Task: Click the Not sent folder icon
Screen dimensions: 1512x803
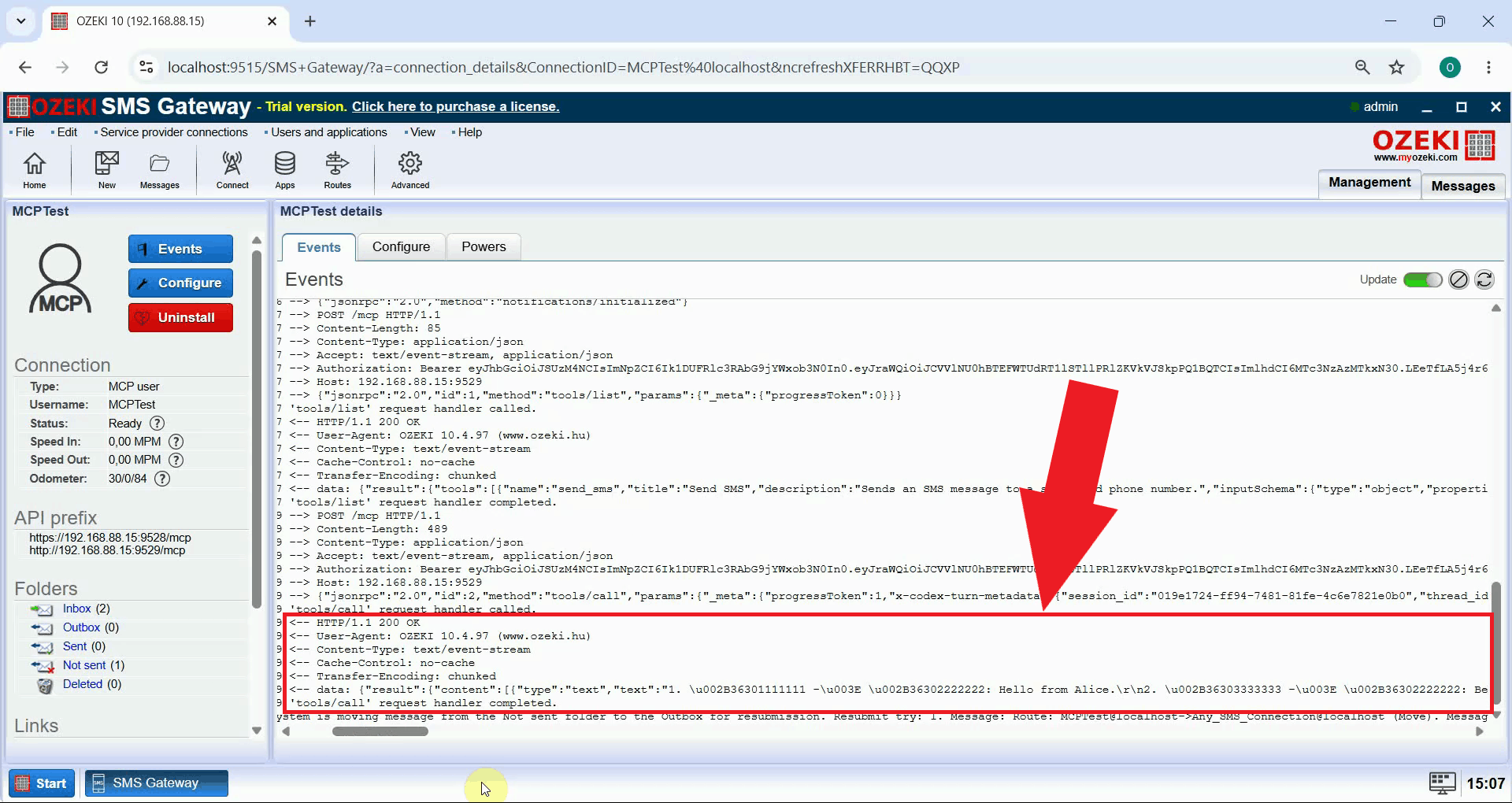Action: [x=42, y=666]
